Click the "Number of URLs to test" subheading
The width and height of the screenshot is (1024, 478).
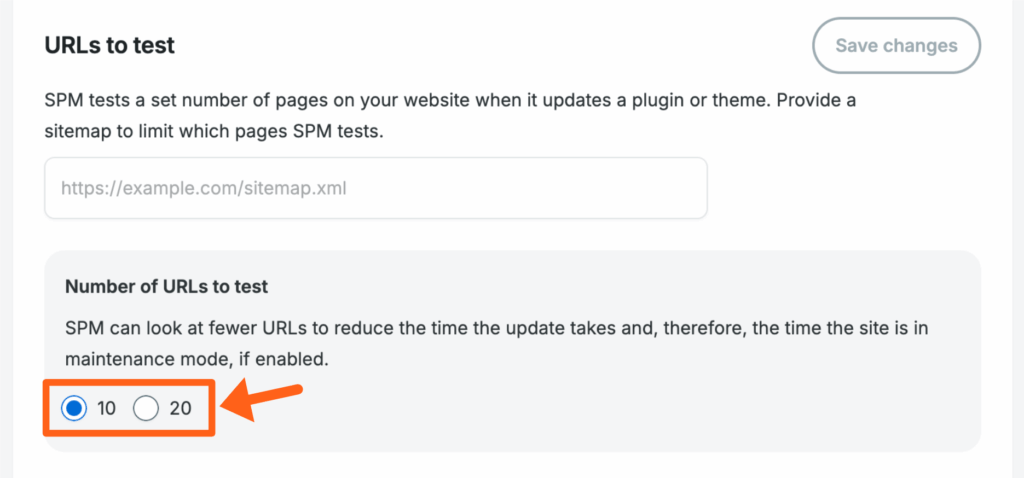[166, 287]
